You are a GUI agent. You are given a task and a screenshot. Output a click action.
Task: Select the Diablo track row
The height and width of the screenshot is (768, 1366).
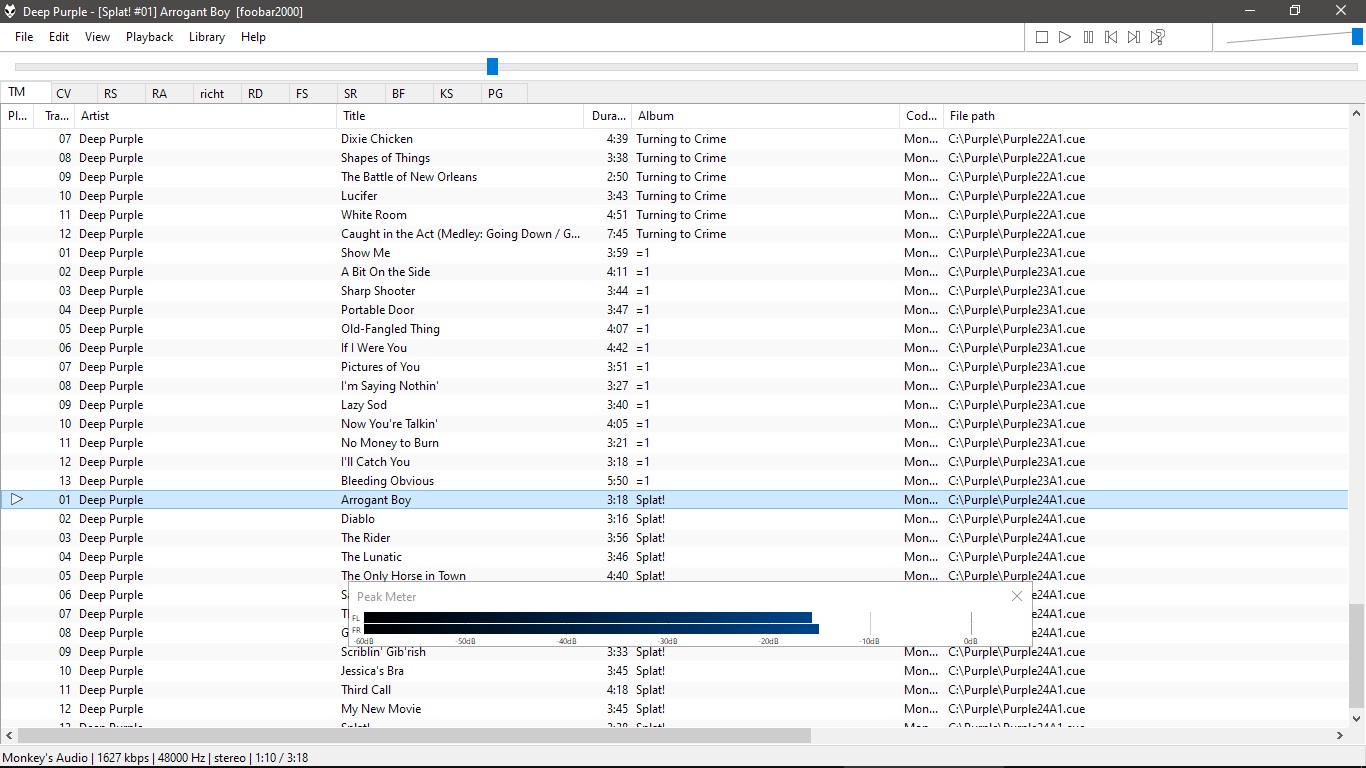point(674,519)
